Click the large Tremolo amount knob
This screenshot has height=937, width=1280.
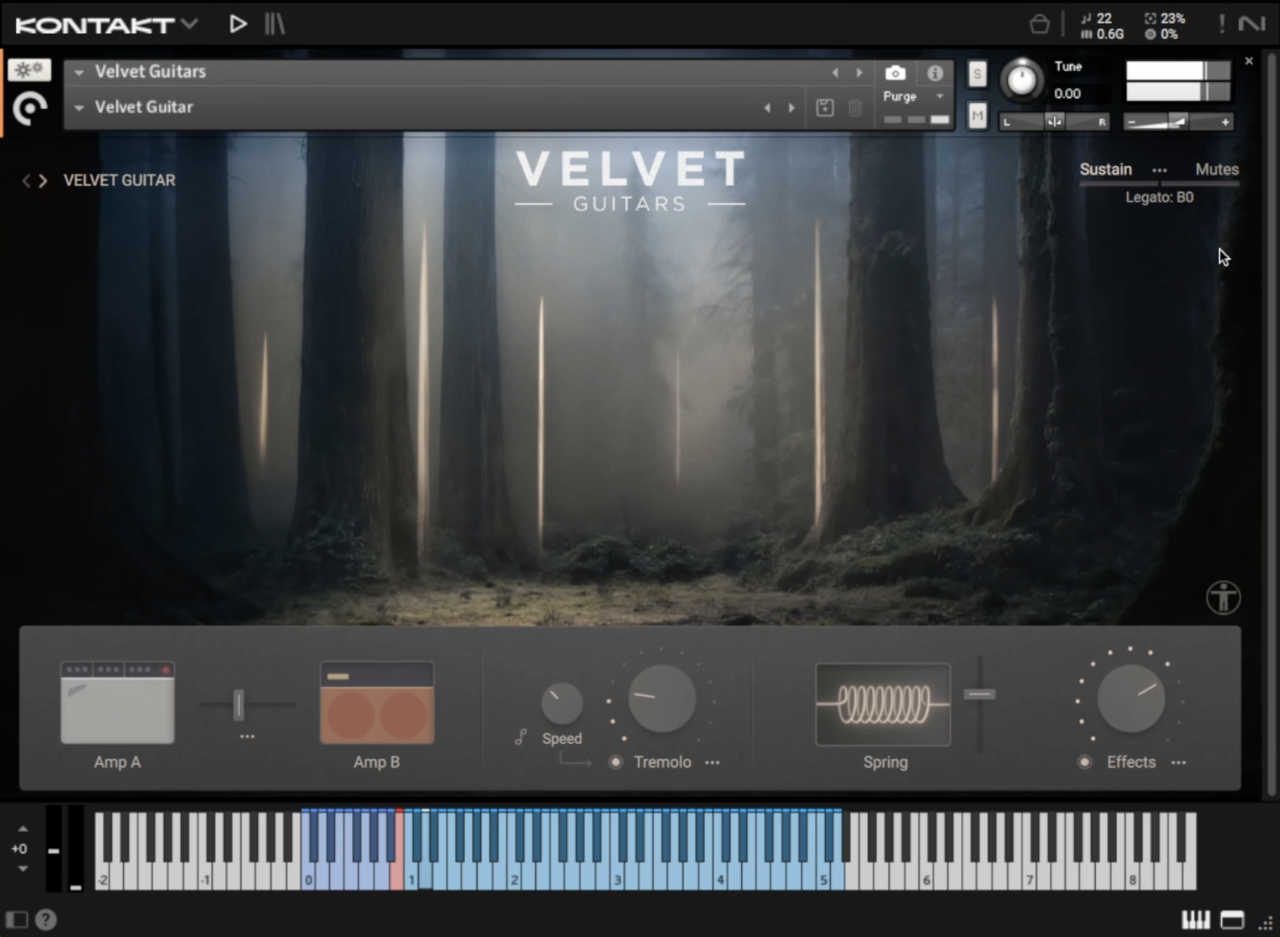click(662, 698)
